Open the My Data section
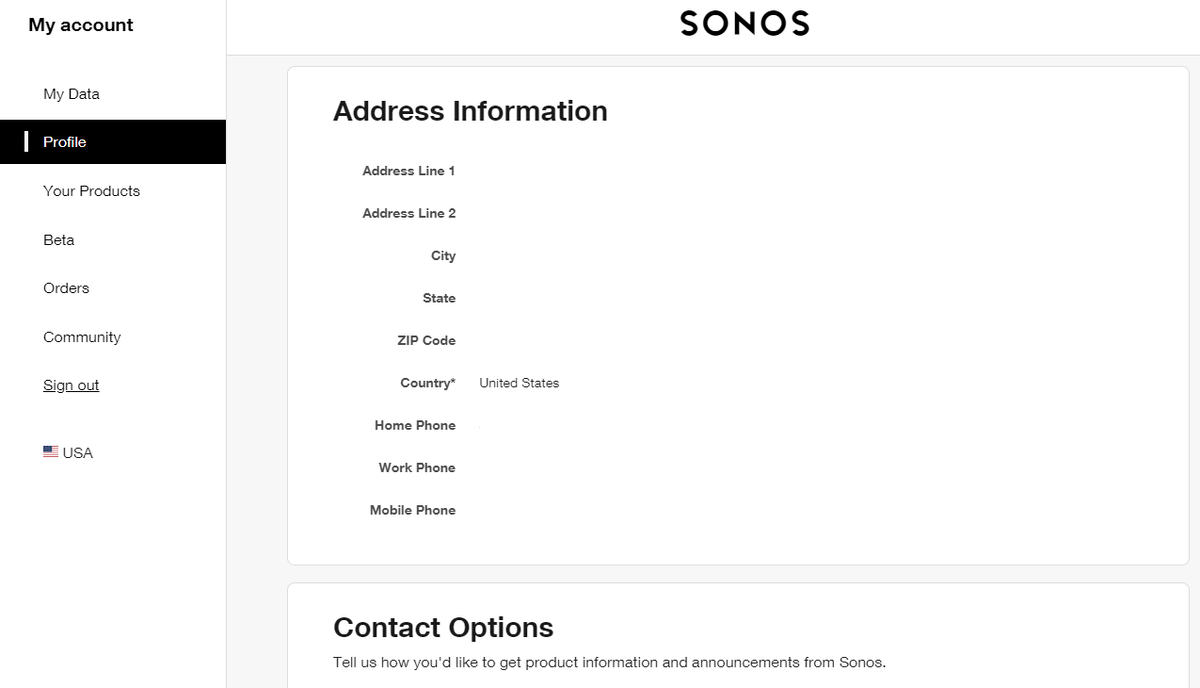This screenshot has height=688, width=1200. click(71, 94)
